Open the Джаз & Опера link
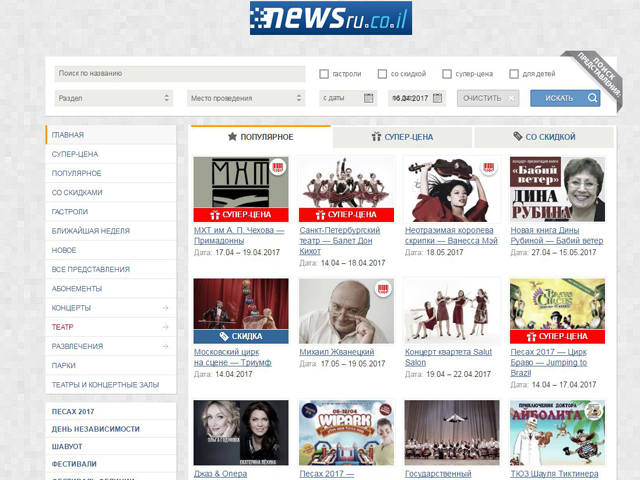 tap(220, 474)
